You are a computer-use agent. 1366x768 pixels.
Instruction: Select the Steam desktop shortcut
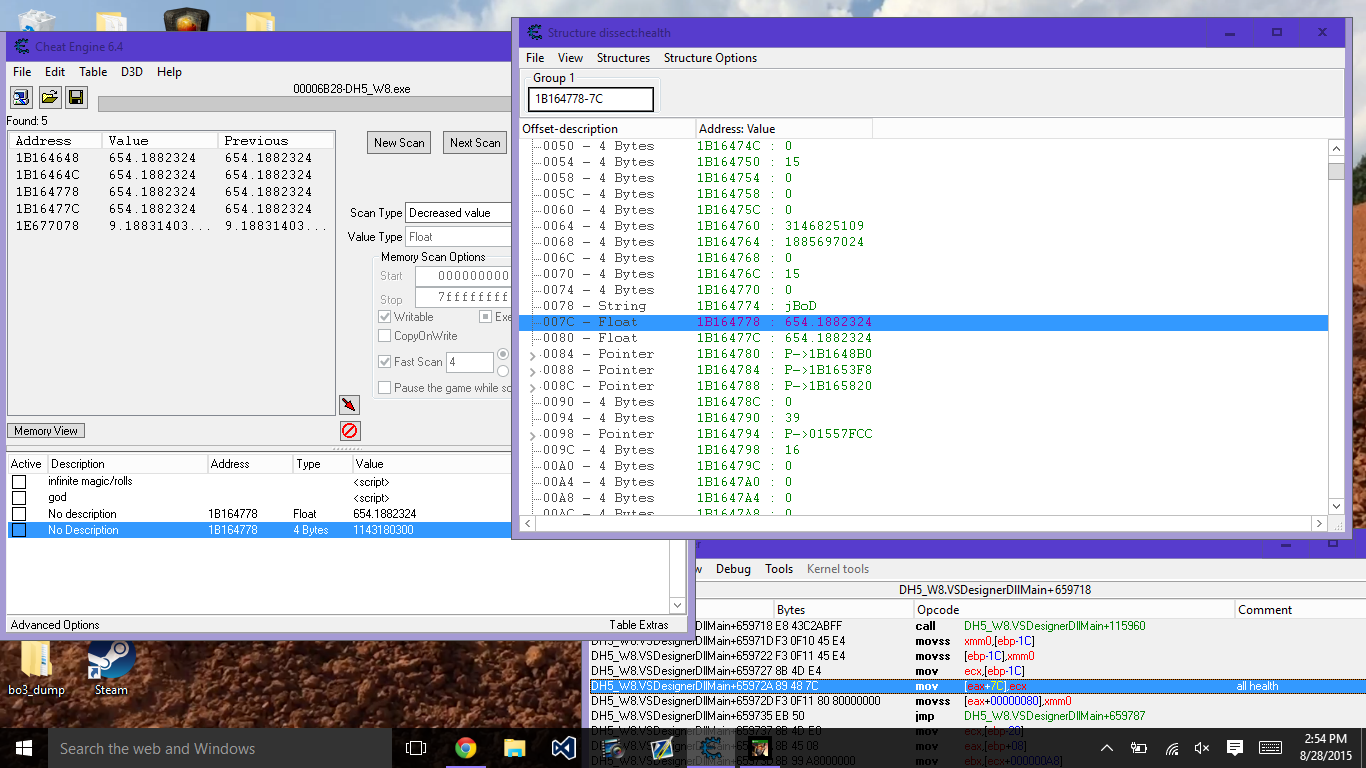tap(111, 668)
